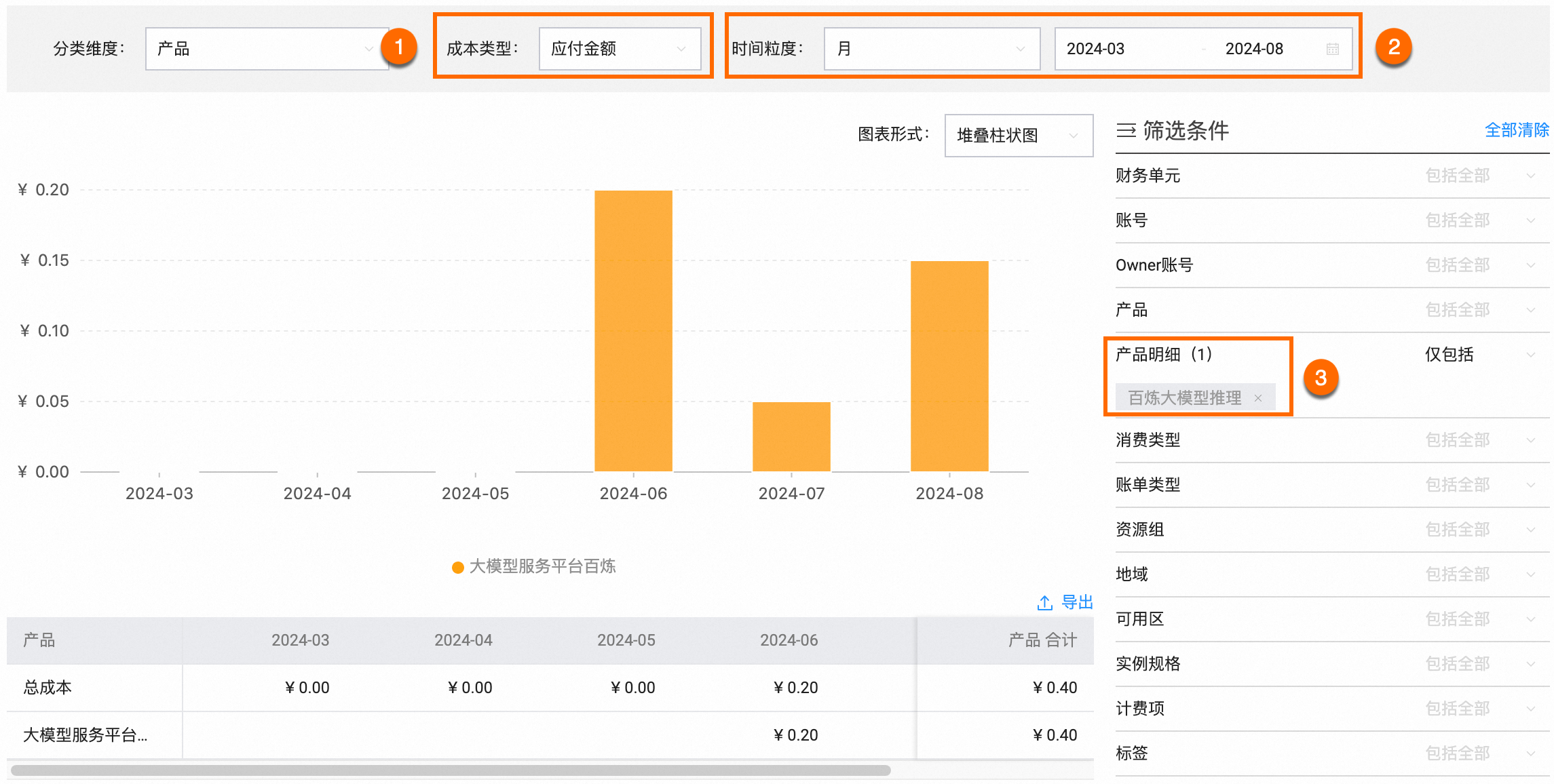The image size is (1554, 784).
Task: Click the 2024-04 table column header
Action: 463,640
